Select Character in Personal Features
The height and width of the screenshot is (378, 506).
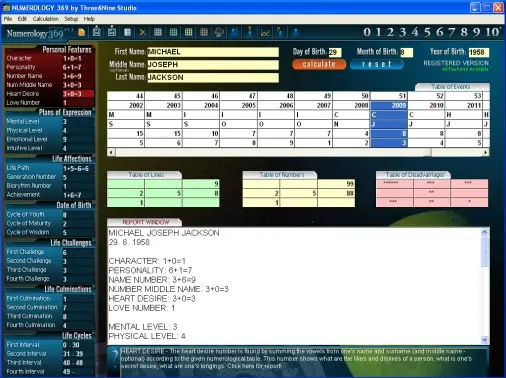49,58
